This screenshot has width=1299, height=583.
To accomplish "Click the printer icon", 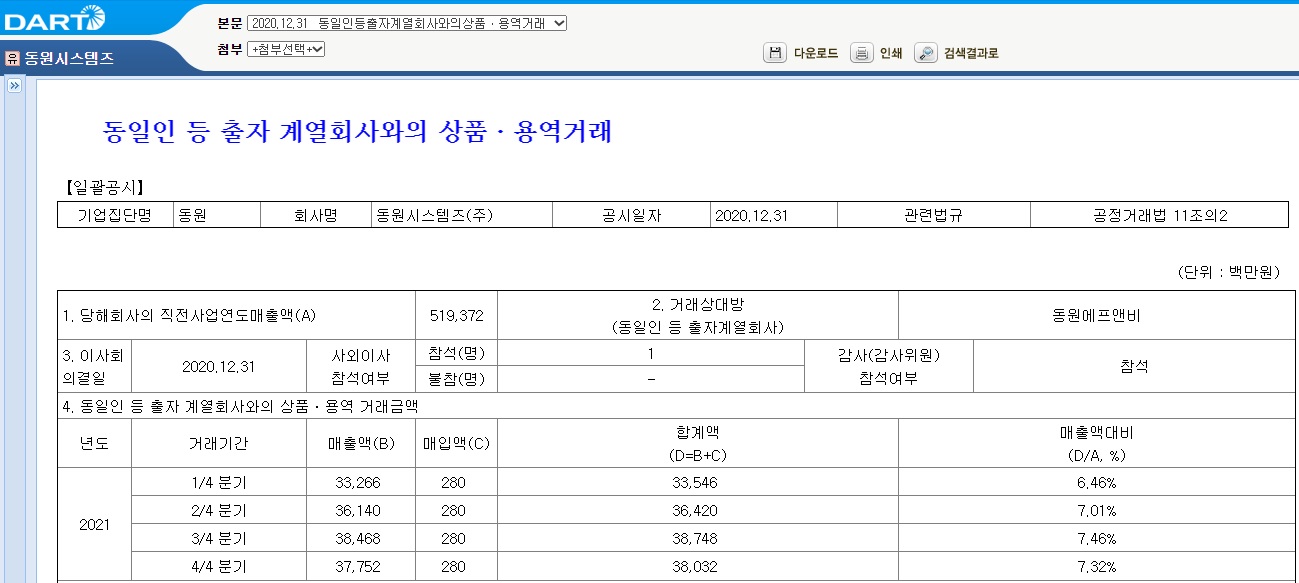I will tap(861, 53).
